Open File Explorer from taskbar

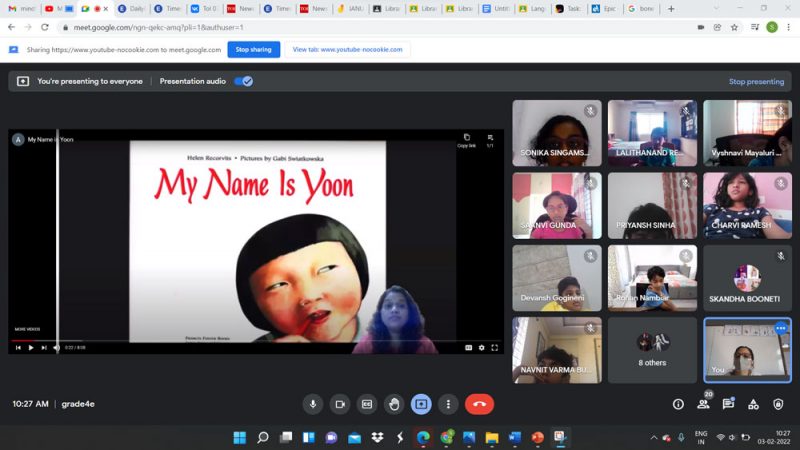tap(491, 437)
